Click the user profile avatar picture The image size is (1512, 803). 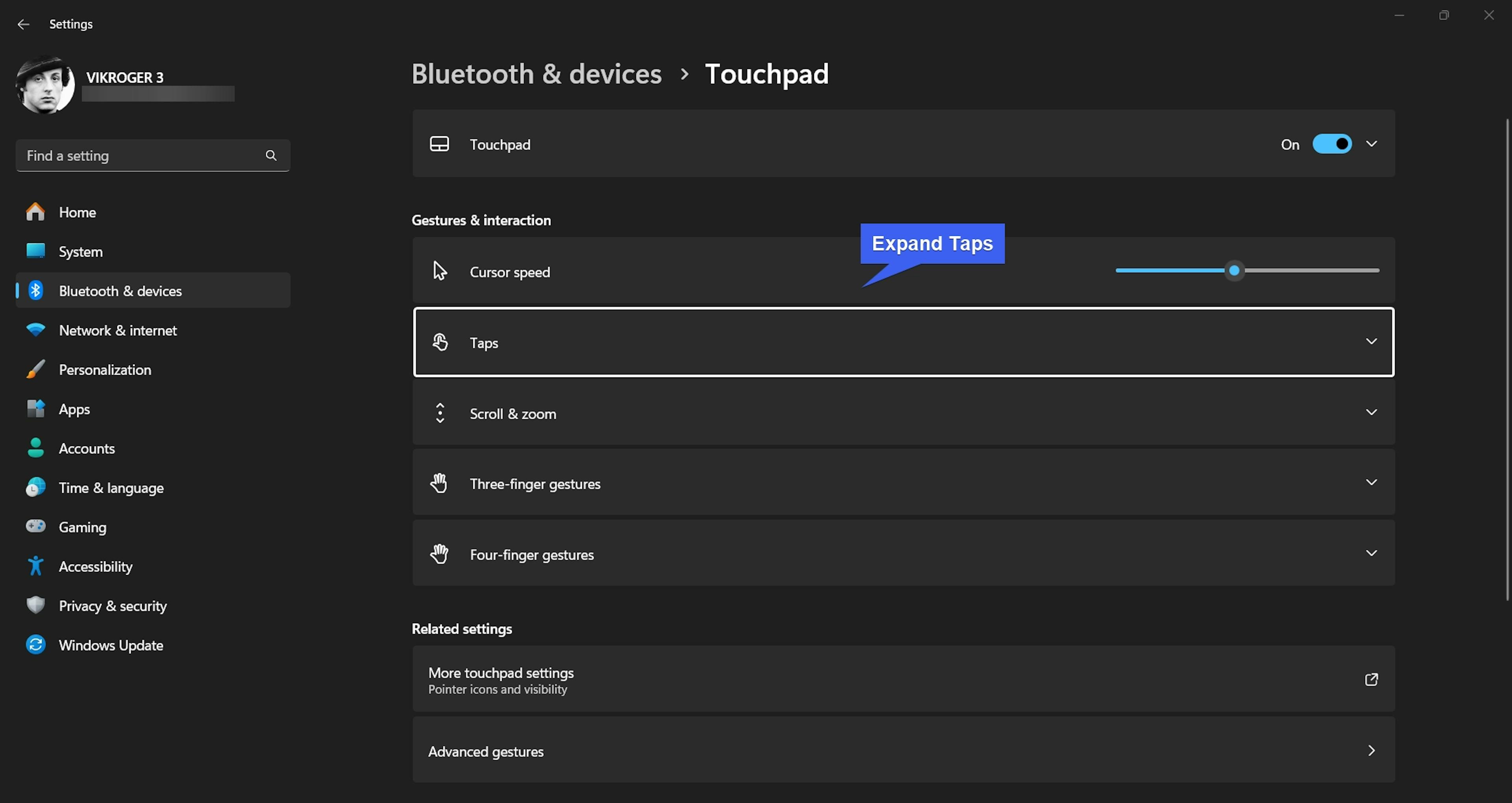click(45, 85)
